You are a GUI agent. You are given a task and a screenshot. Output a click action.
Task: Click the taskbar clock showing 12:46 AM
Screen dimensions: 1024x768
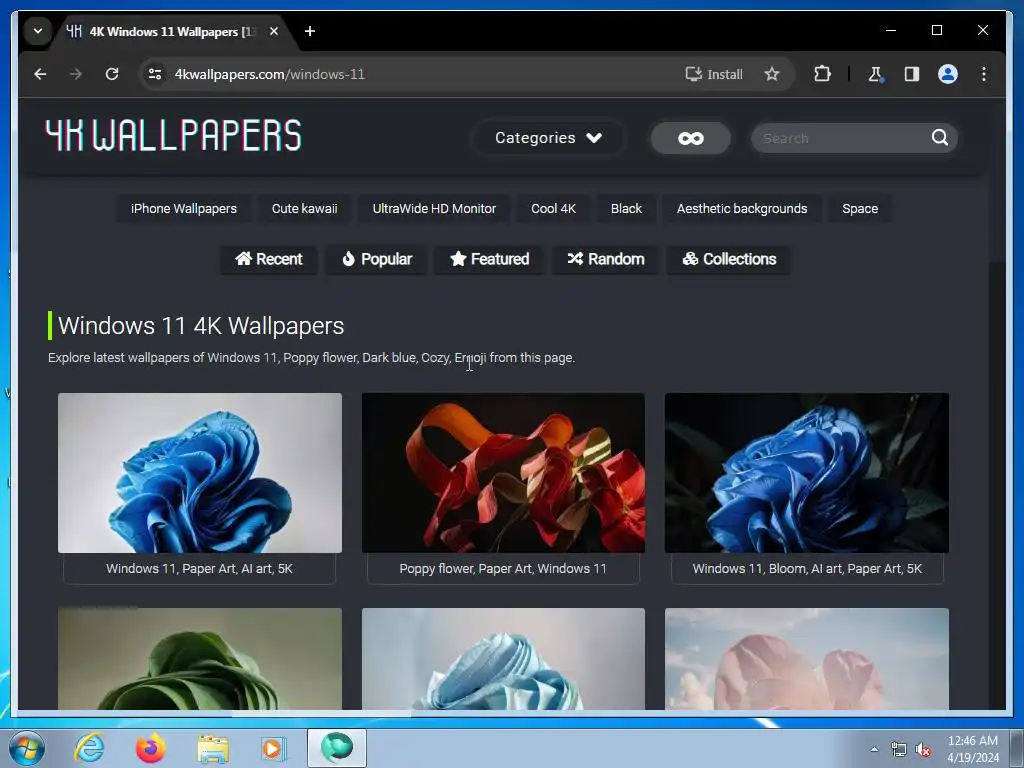973,748
